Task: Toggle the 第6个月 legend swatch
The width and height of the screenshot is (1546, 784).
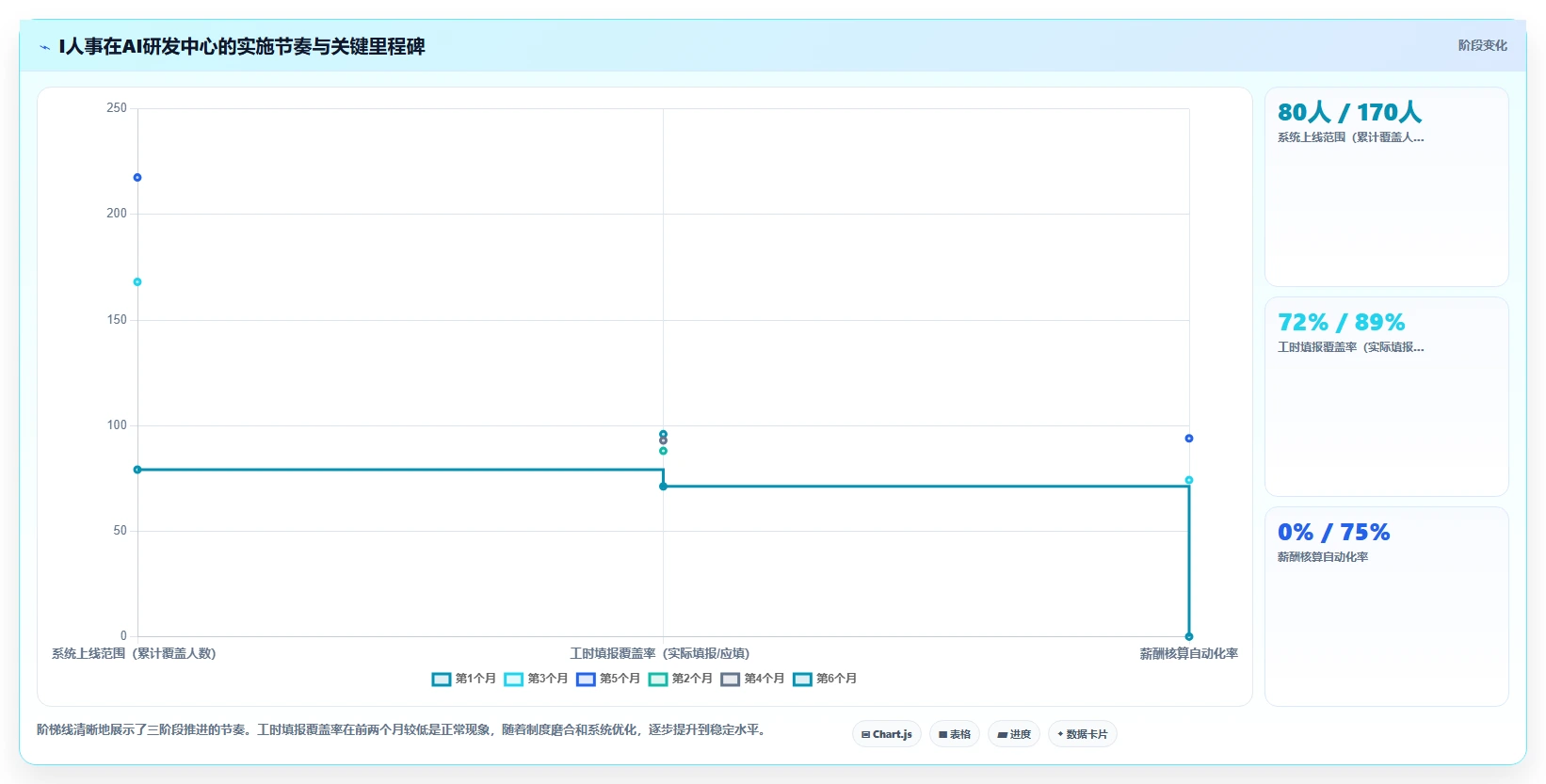Action: 802,679
